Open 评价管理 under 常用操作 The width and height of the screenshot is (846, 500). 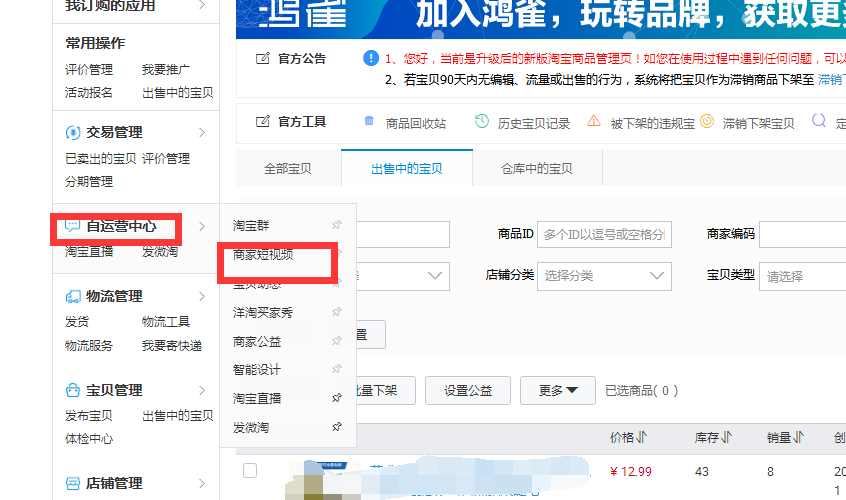tap(89, 70)
